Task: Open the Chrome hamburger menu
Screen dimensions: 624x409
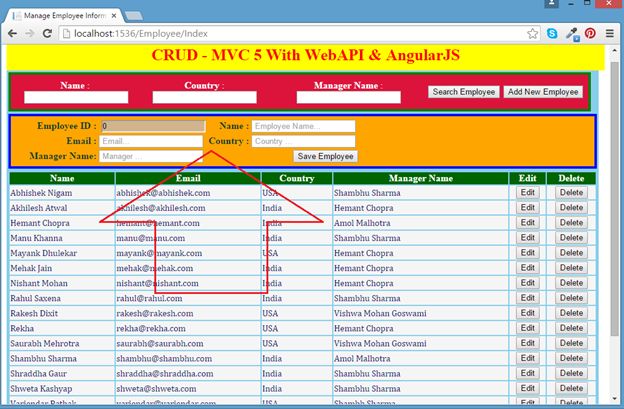Action: [610, 33]
